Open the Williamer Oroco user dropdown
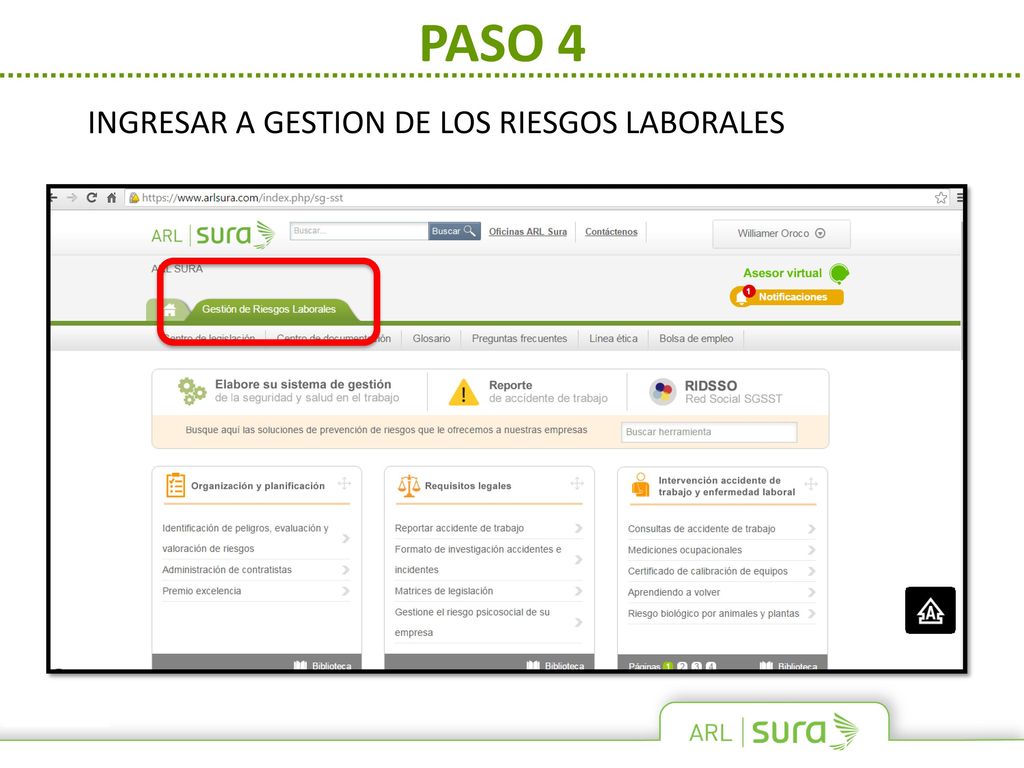 781,233
